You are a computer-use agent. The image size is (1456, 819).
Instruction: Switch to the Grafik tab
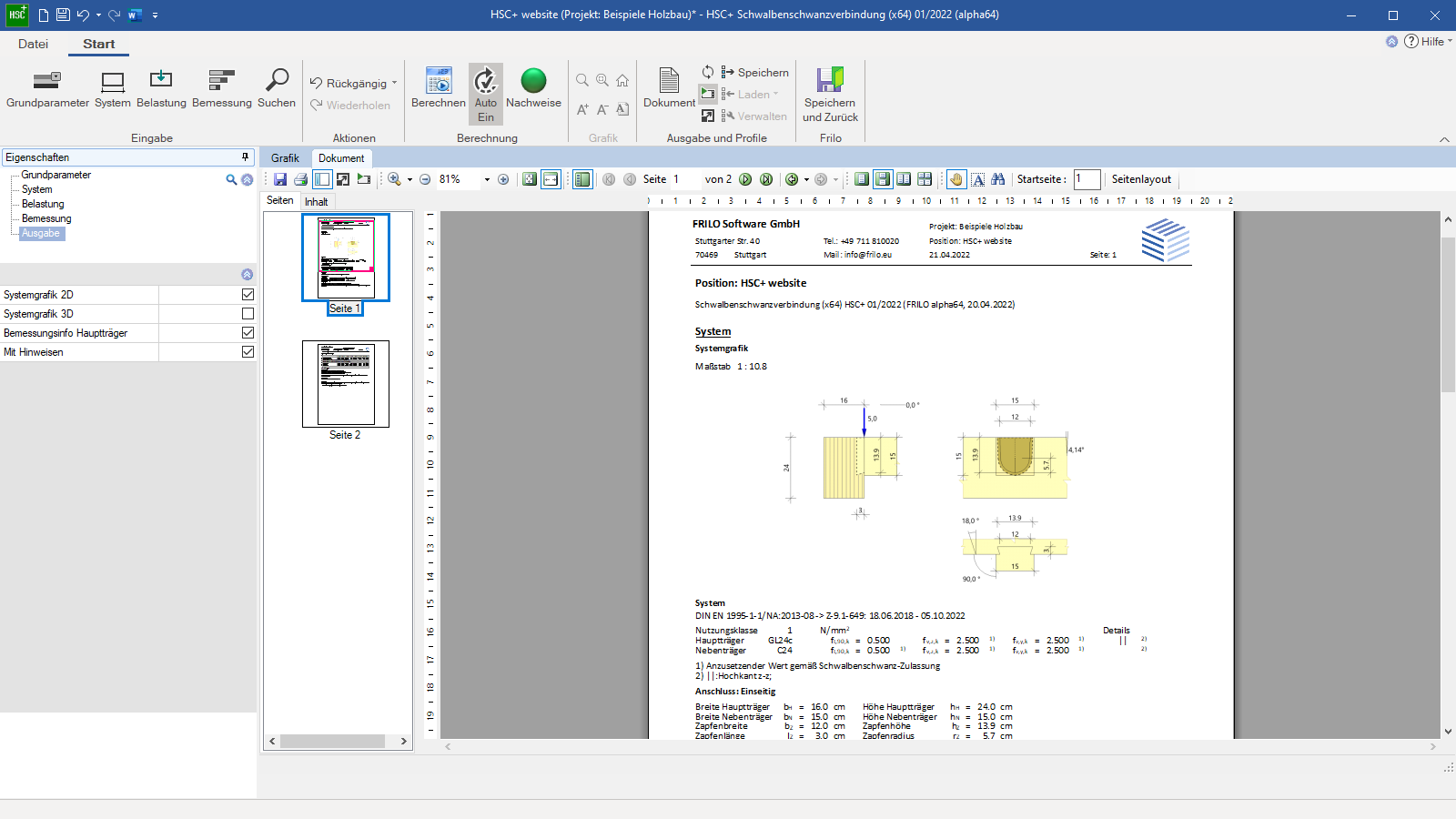(285, 158)
